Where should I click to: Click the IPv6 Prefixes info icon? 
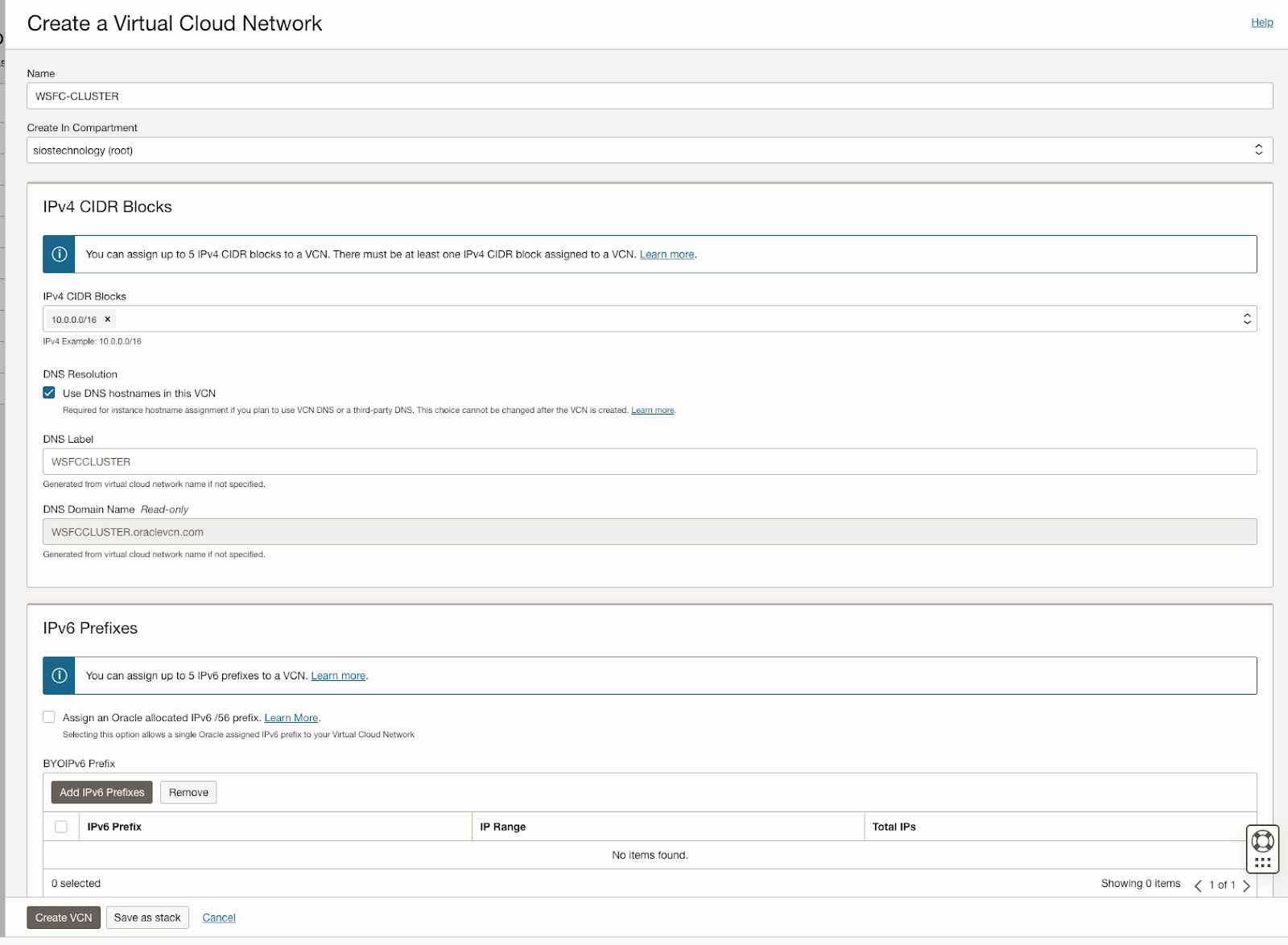[x=59, y=675]
